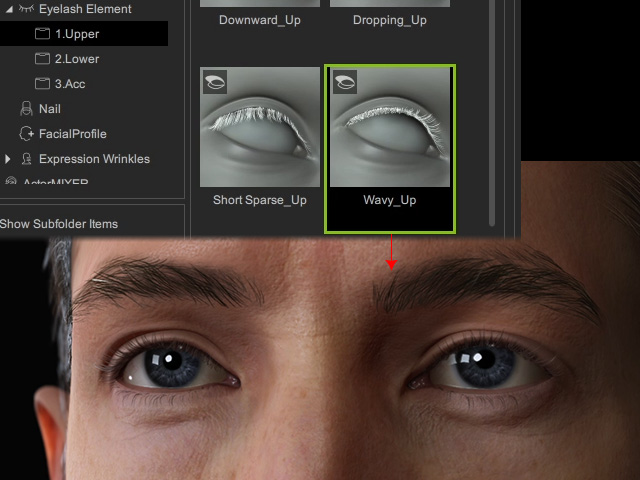This screenshot has height=480, width=640.
Task: Expand the Expression Wrinkles tree node
Action: pyautogui.click(x=8, y=159)
